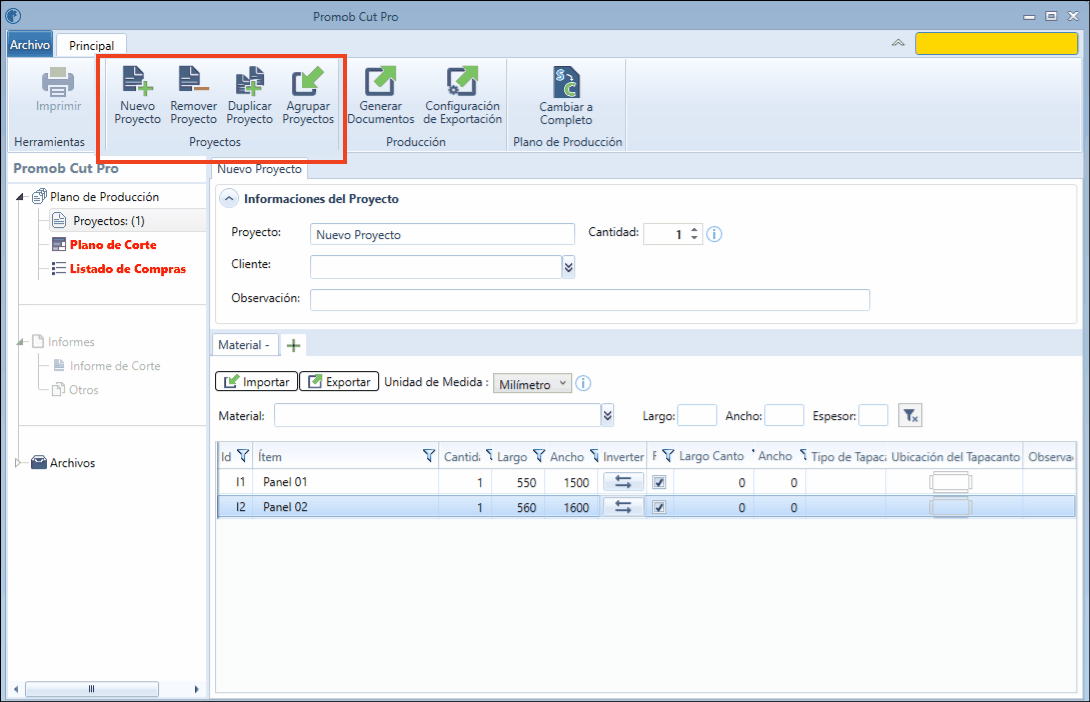
Task: Toggle the checkbox in Panel 01 row
Action: [x=659, y=482]
